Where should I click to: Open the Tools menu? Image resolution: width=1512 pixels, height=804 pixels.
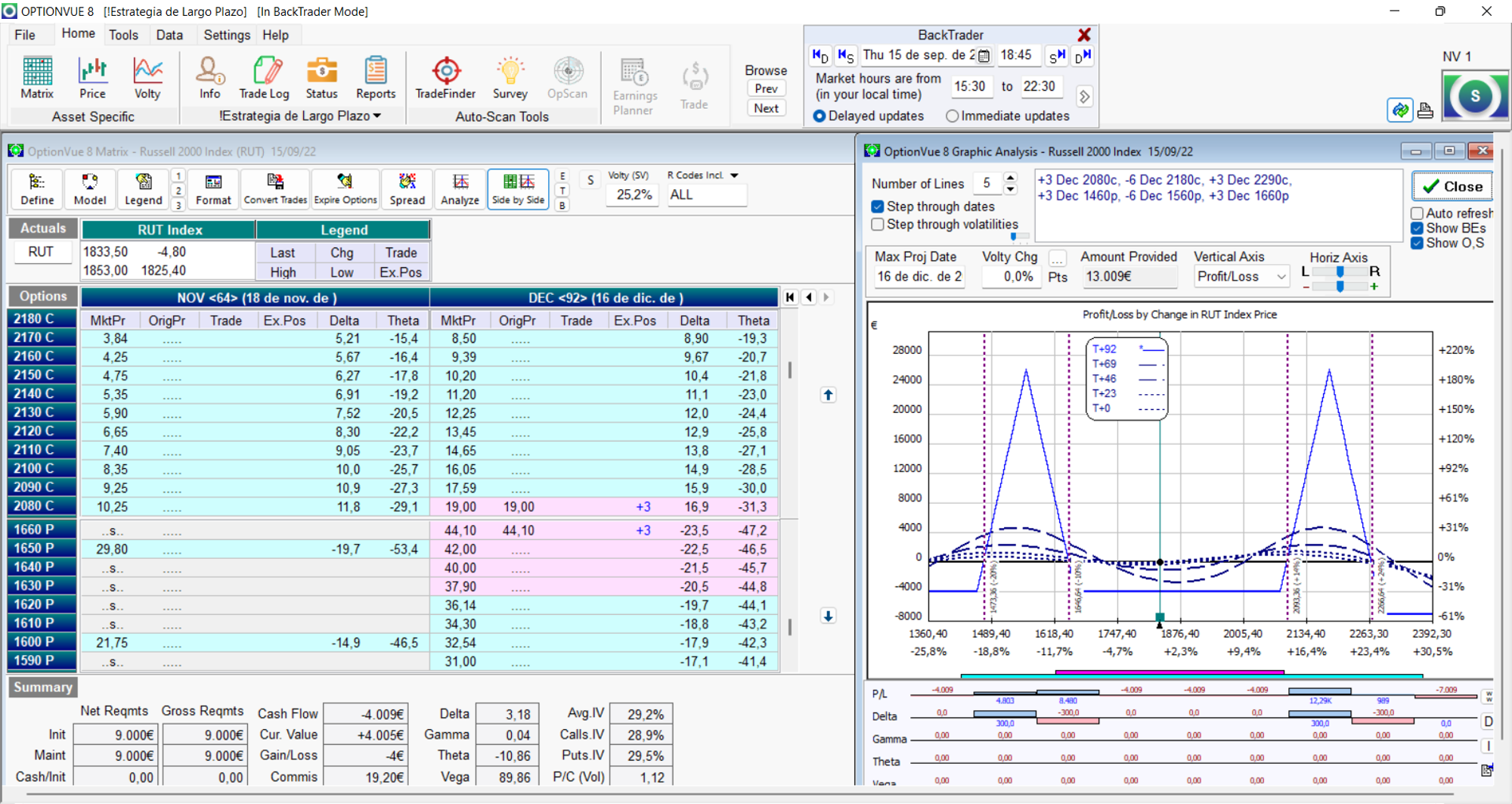tap(123, 35)
